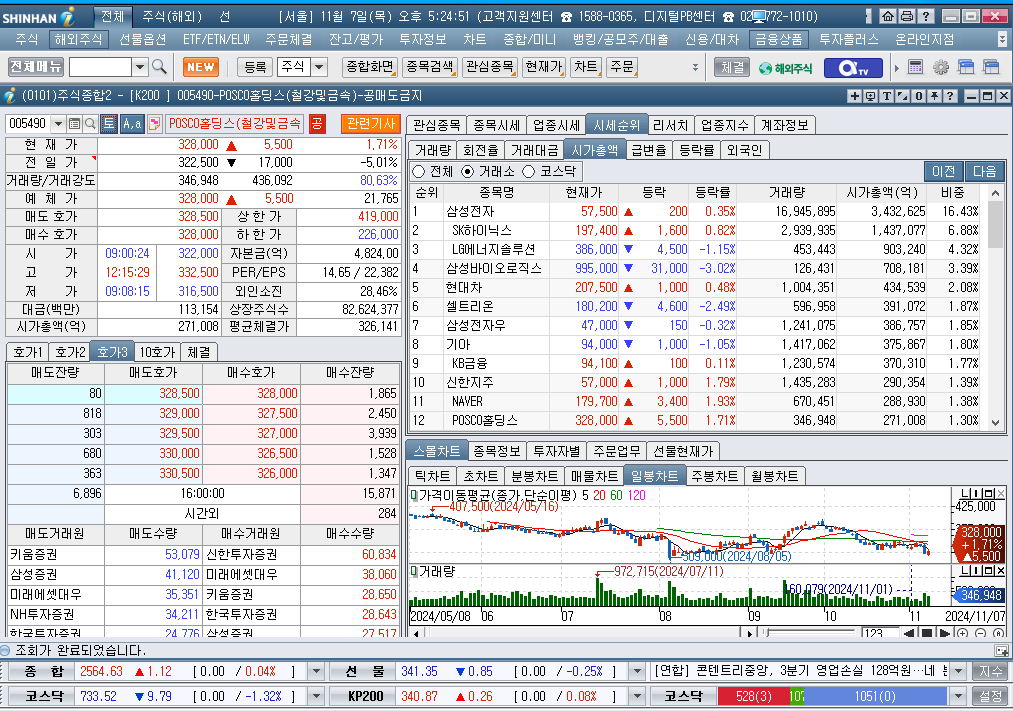Click the pin icon in the sub-window title bar
The width and height of the screenshot is (1013, 711).
934,96
